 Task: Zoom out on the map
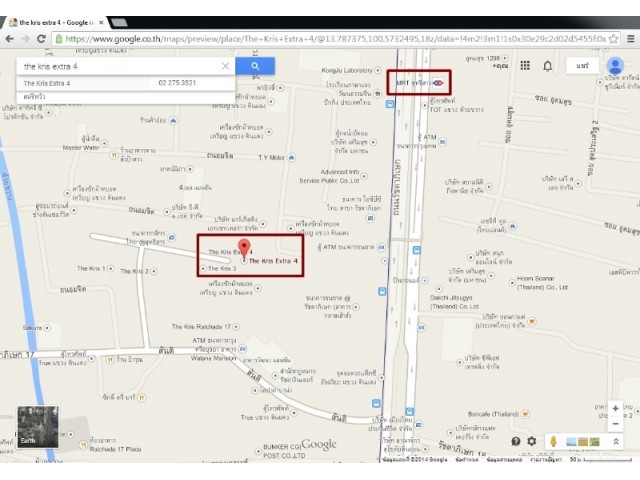[x=615, y=423]
